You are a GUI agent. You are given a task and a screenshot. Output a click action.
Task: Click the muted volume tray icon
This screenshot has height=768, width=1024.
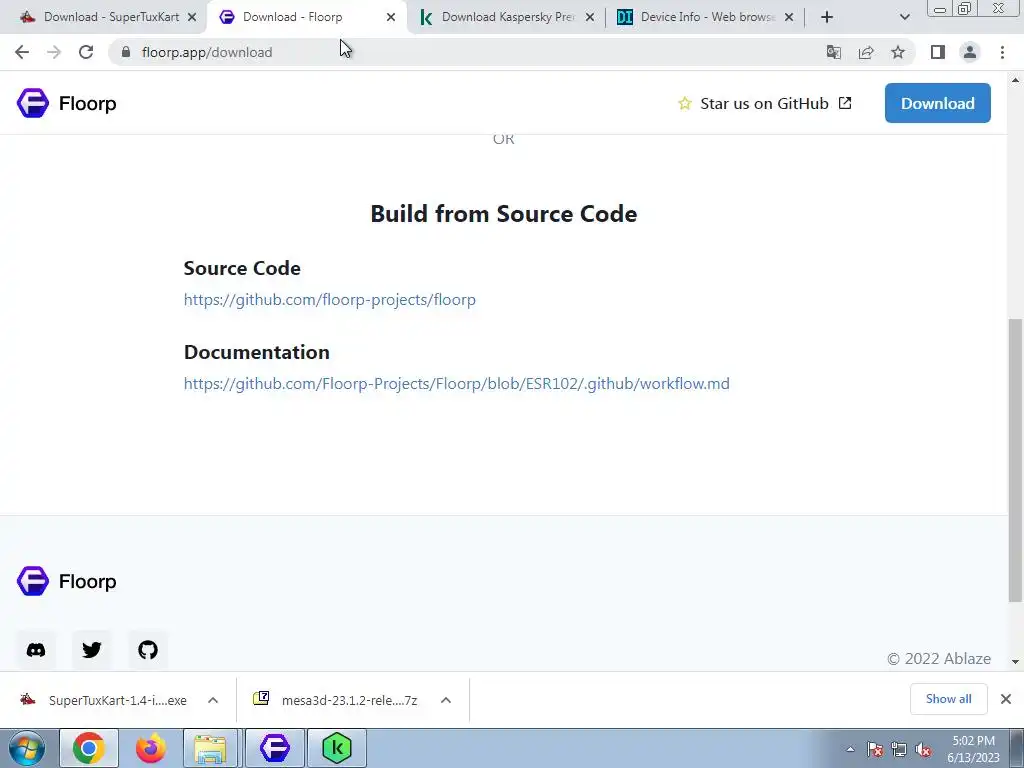[x=923, y=750]
